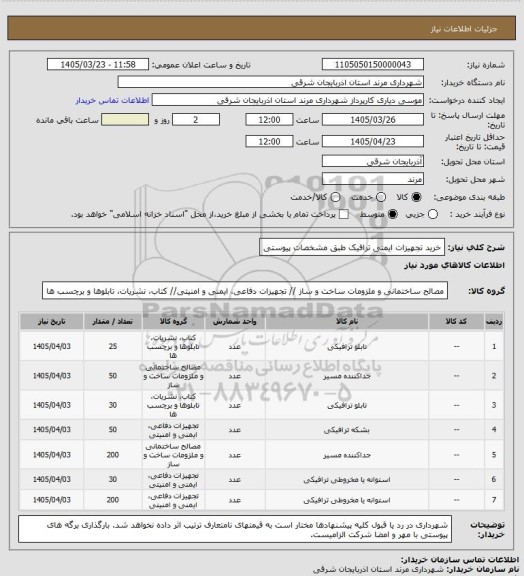Click the remaining days field showing 2
Screen dimensions: 524x576
tap(196, 120)
